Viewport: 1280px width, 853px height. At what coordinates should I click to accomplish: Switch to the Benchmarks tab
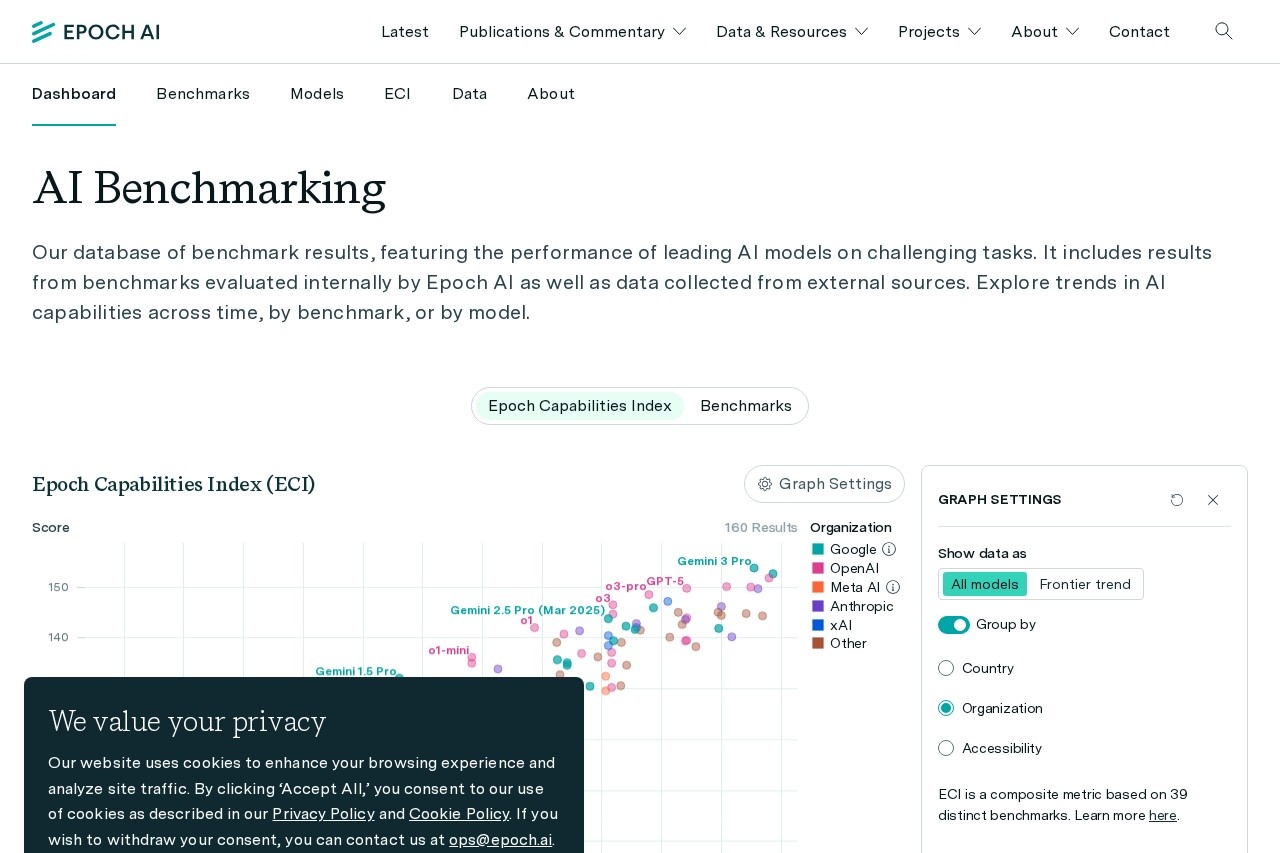click(203, 94)
